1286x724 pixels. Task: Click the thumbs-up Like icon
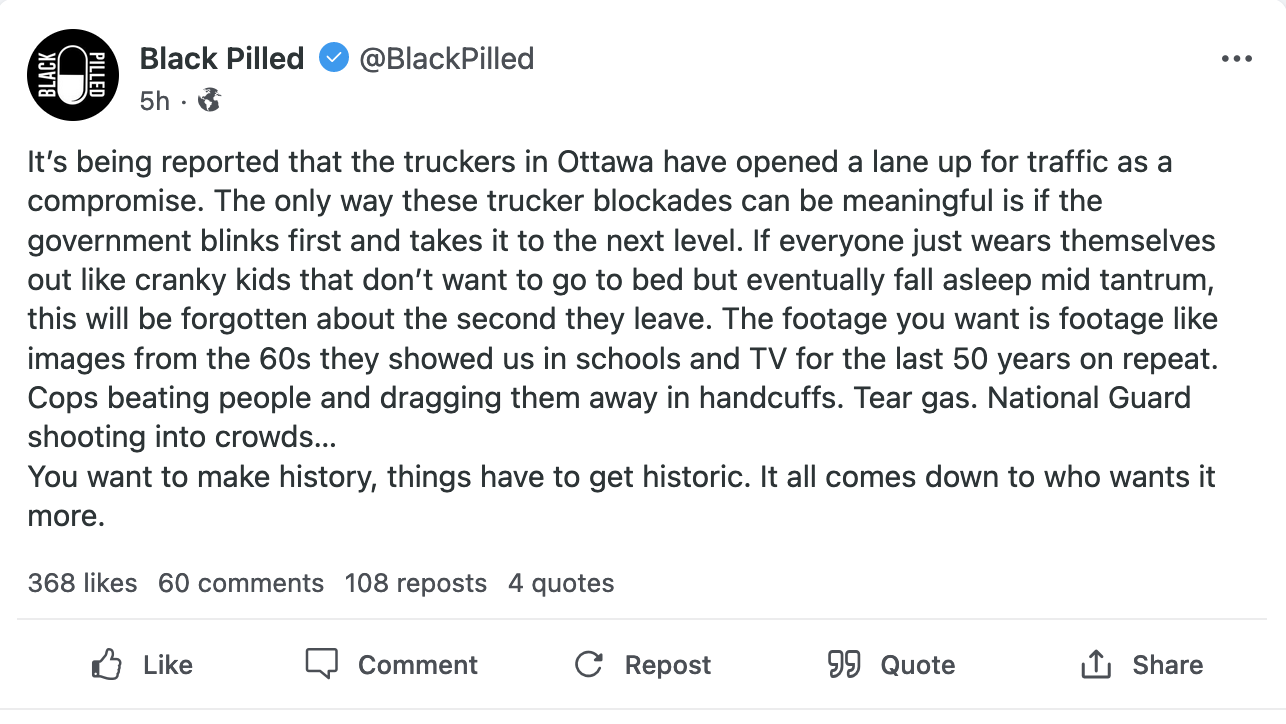107,665
